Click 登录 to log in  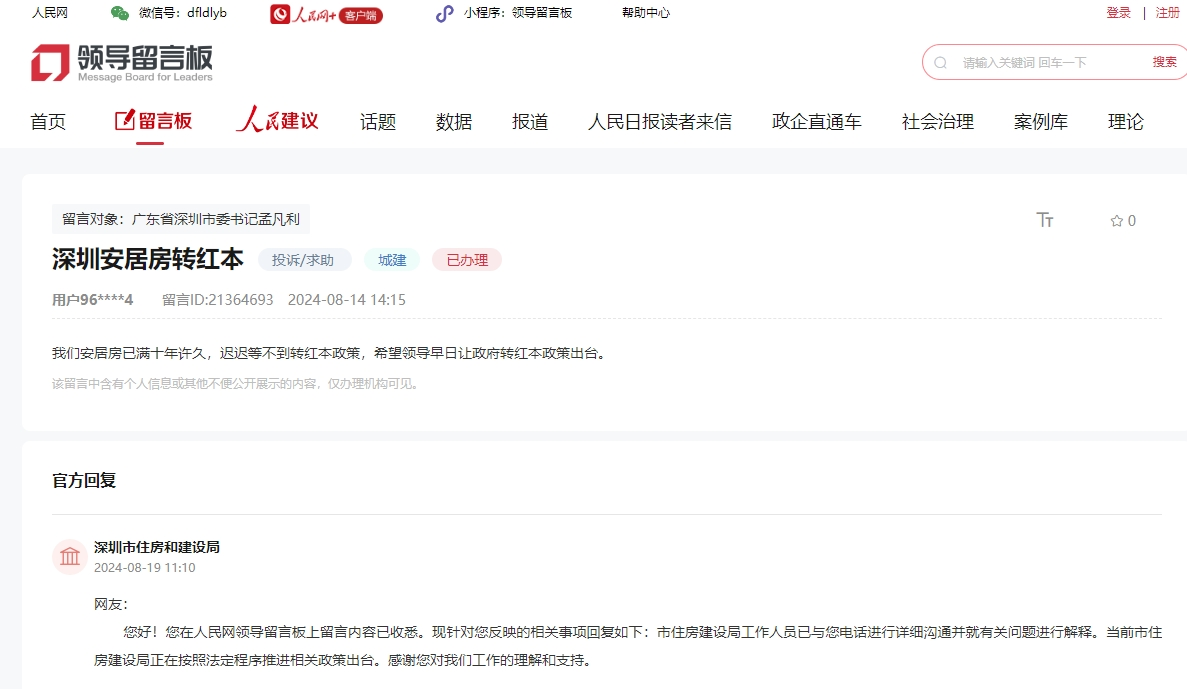(1118, 13)
